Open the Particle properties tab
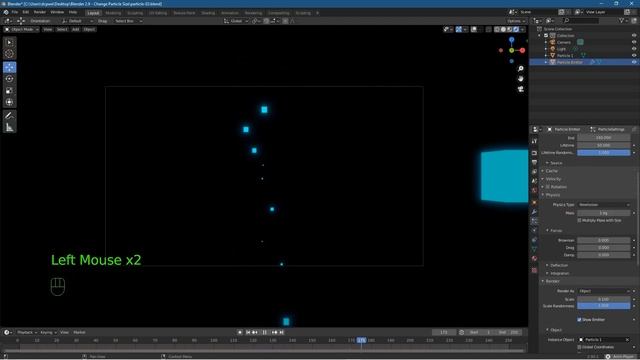Screen dimensions: 640x360 pos(534,221)
